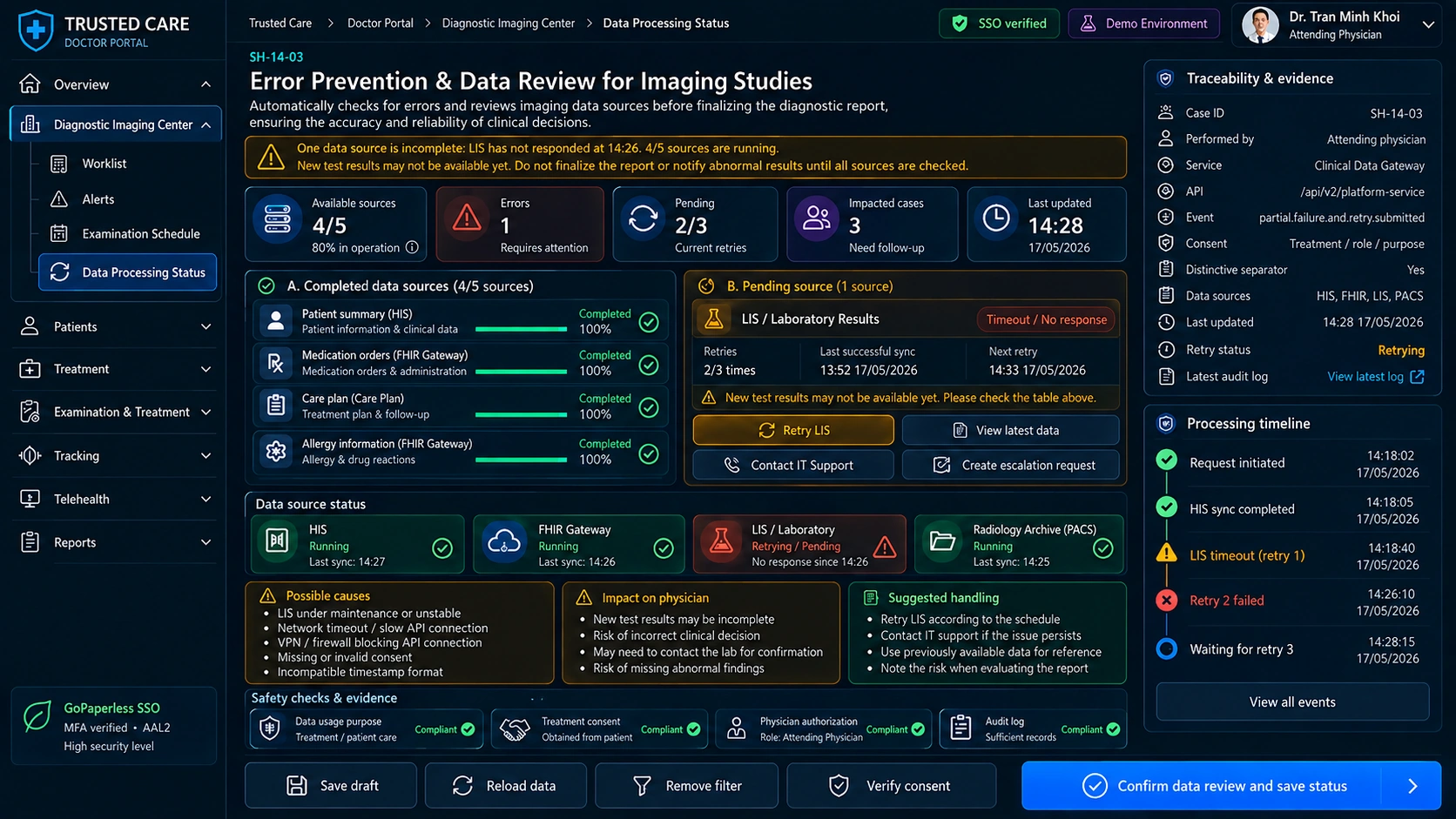Click Confirm data review and save status
The height and width of the screenshot is (819, 1456).
coord(1231,786)
